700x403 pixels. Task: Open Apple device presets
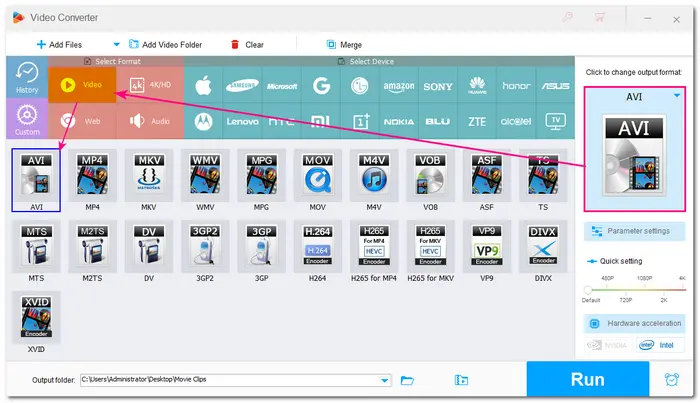(203, 85)
